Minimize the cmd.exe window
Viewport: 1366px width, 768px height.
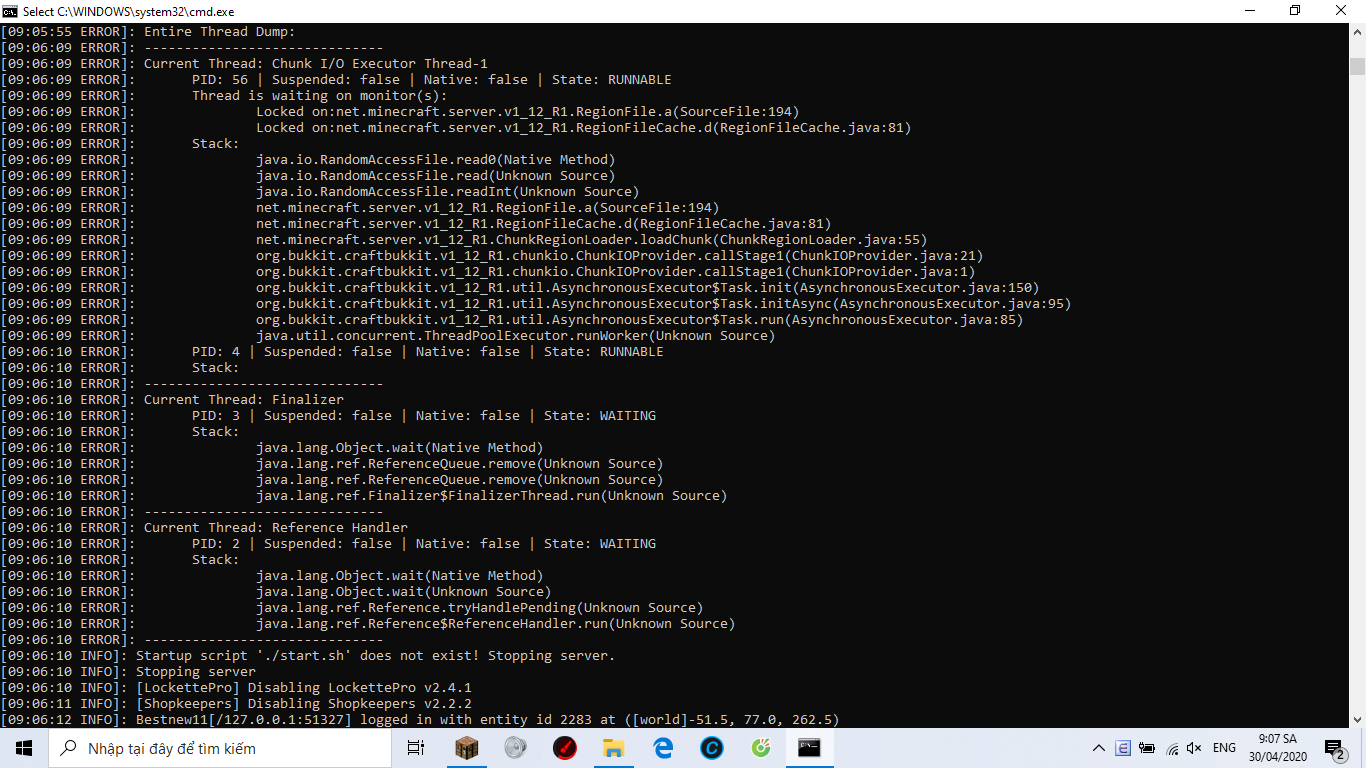point(1249,11)
